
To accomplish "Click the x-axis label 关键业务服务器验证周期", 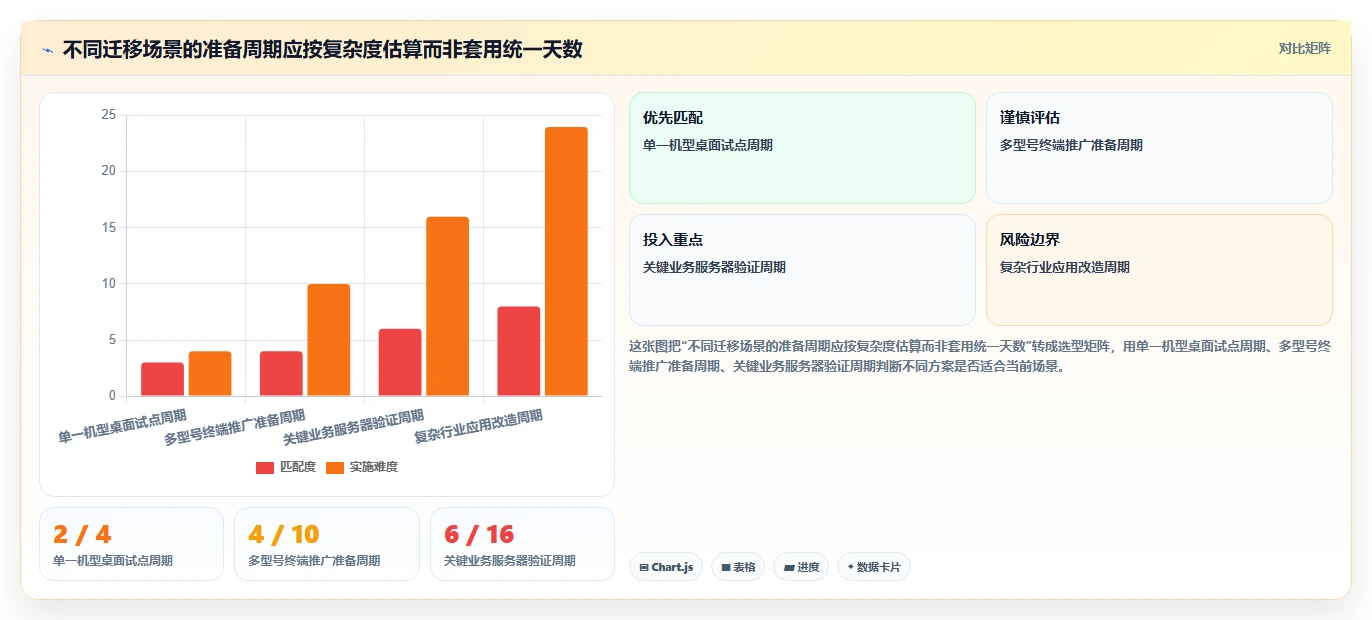I will point(354,426).
